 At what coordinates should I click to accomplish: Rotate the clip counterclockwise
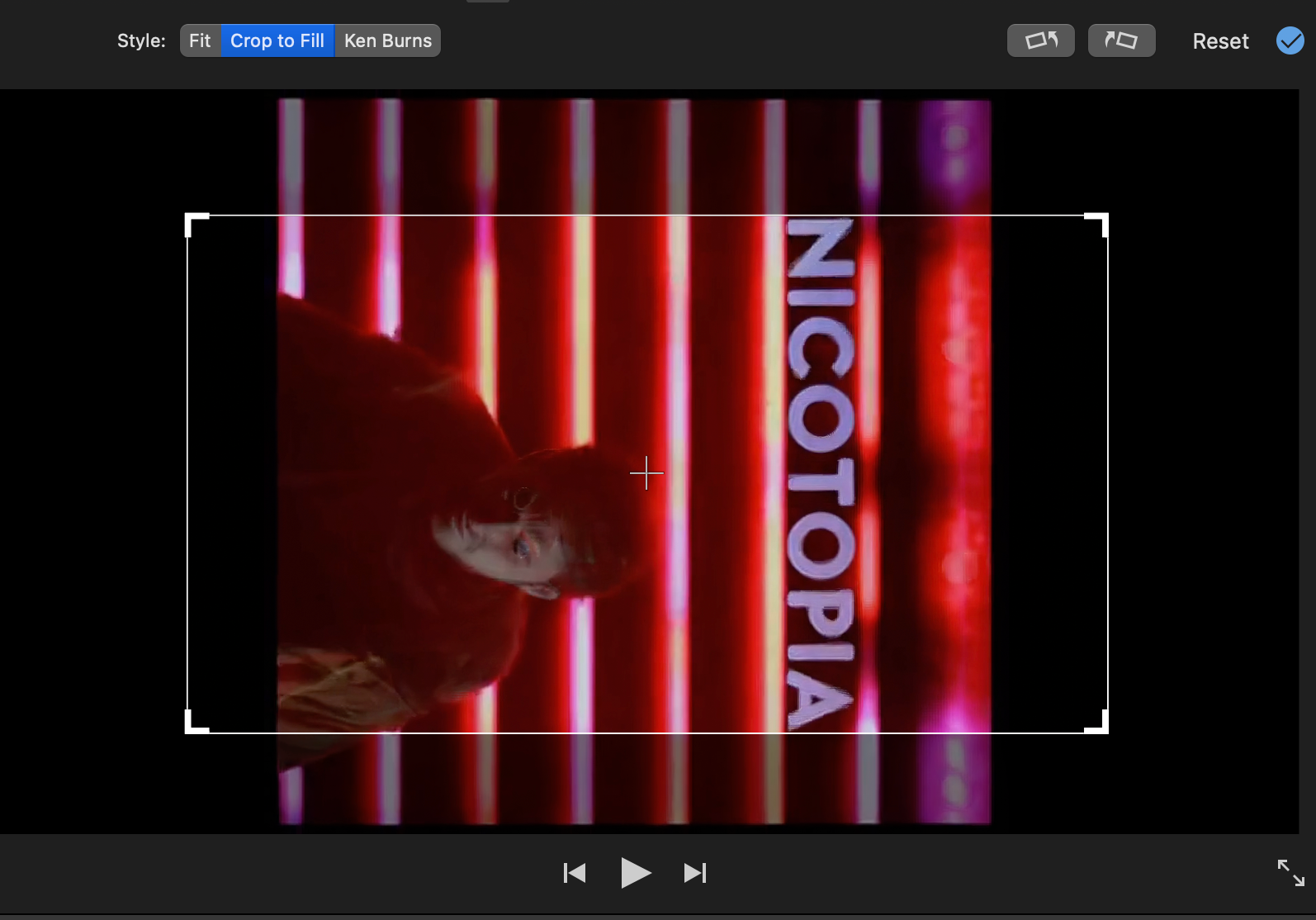click(1040, 40)
